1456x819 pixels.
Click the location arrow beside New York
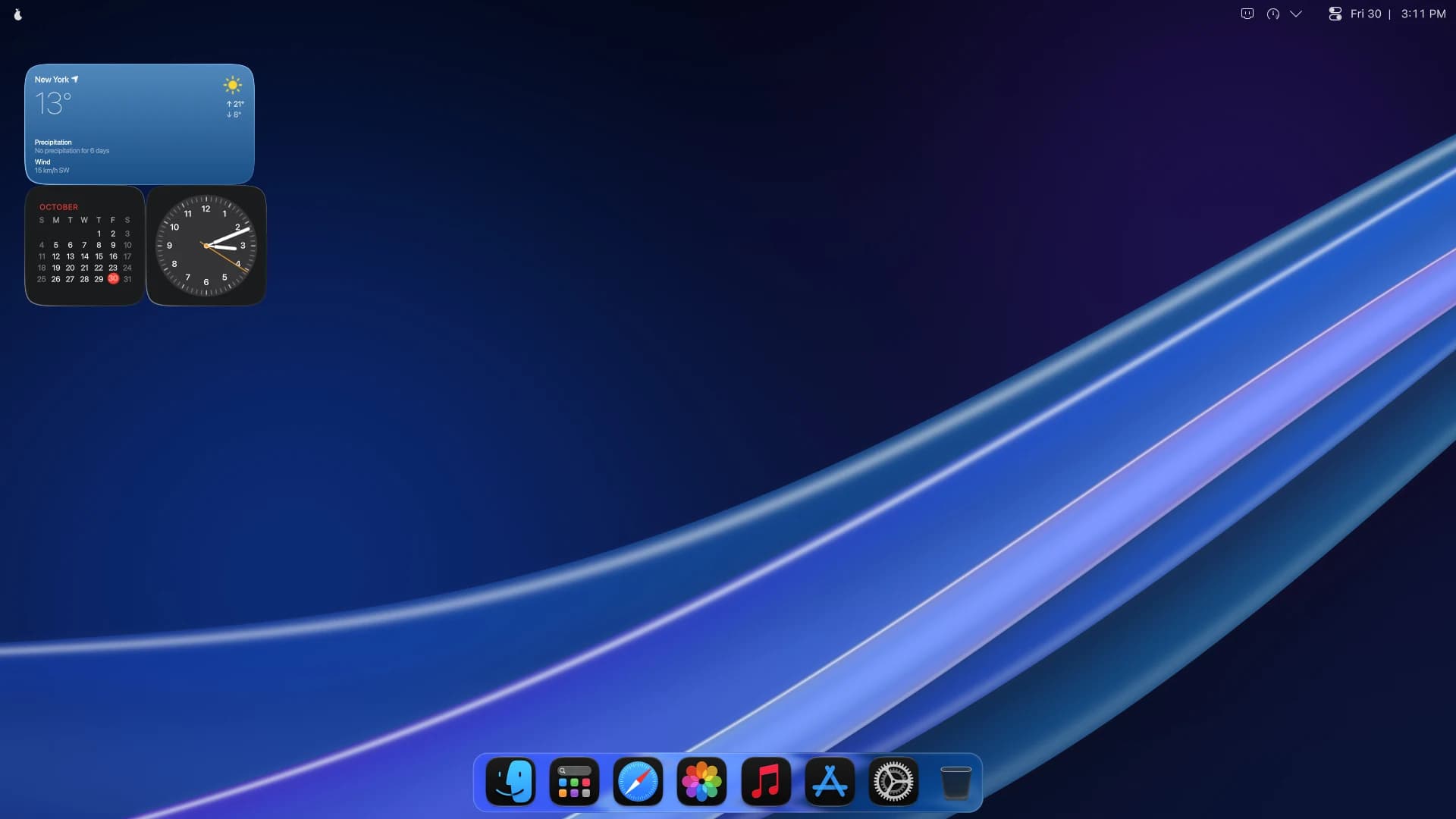click(75, 79)
